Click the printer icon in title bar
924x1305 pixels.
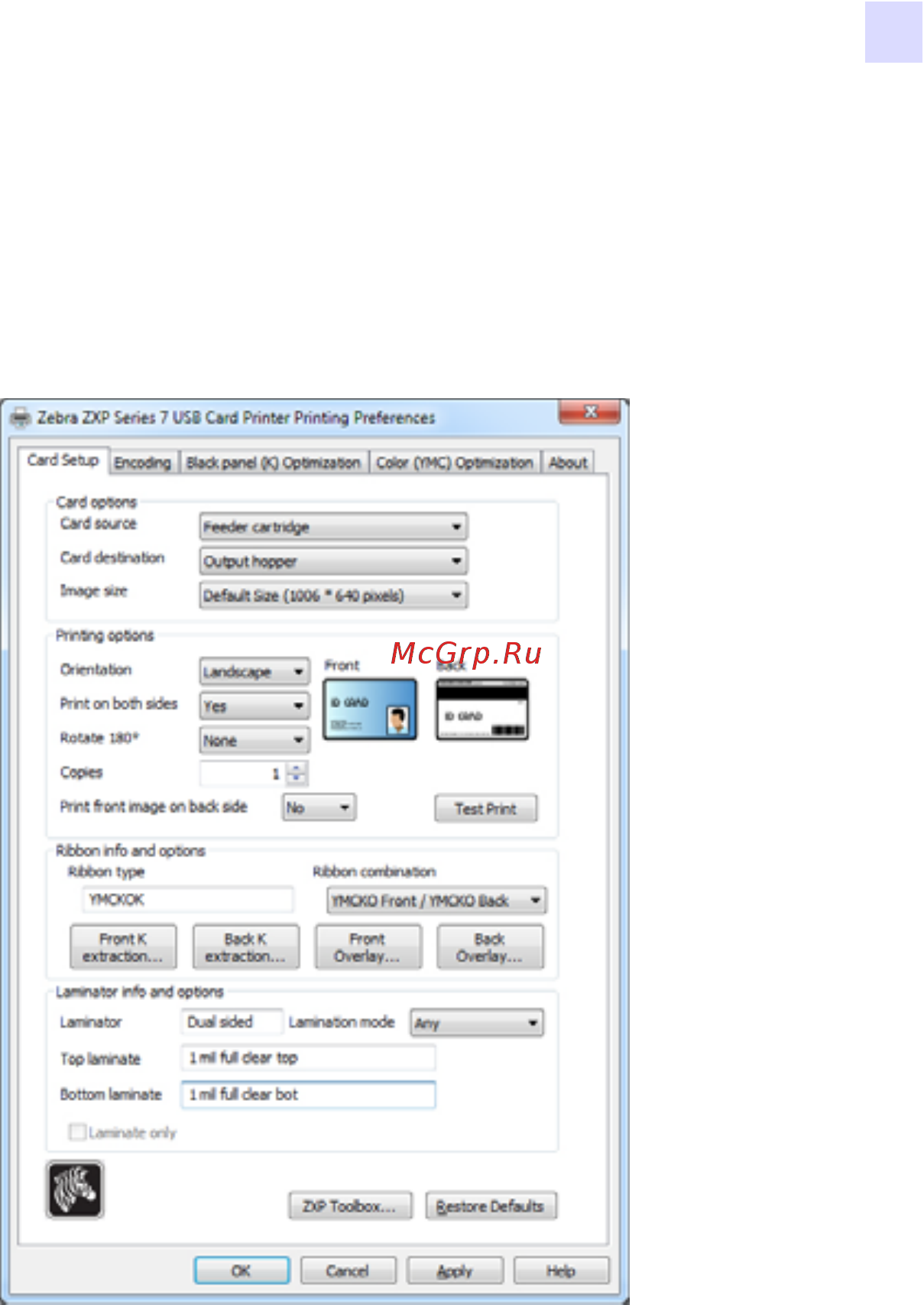[x=21, y=418]
